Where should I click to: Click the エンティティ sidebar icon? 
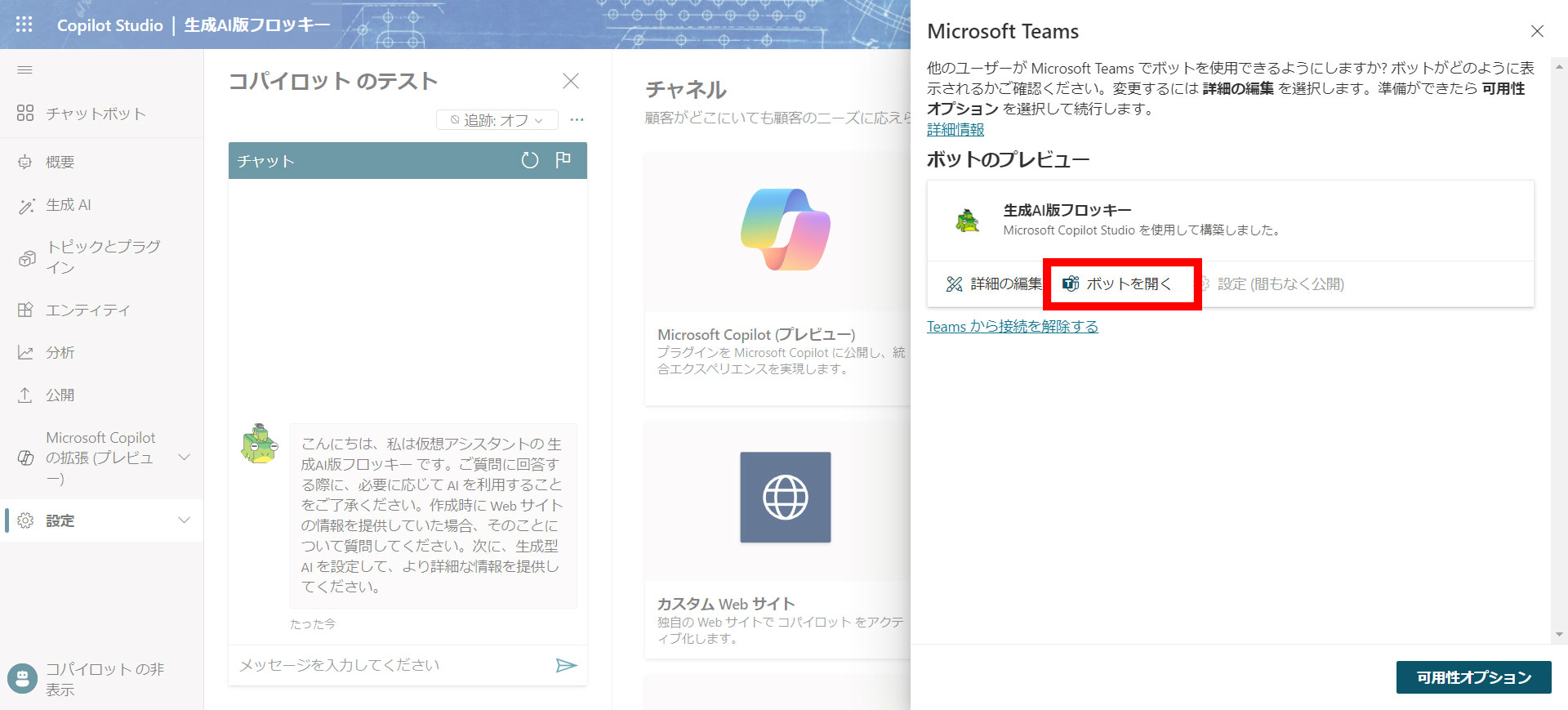tap(25, 310)
